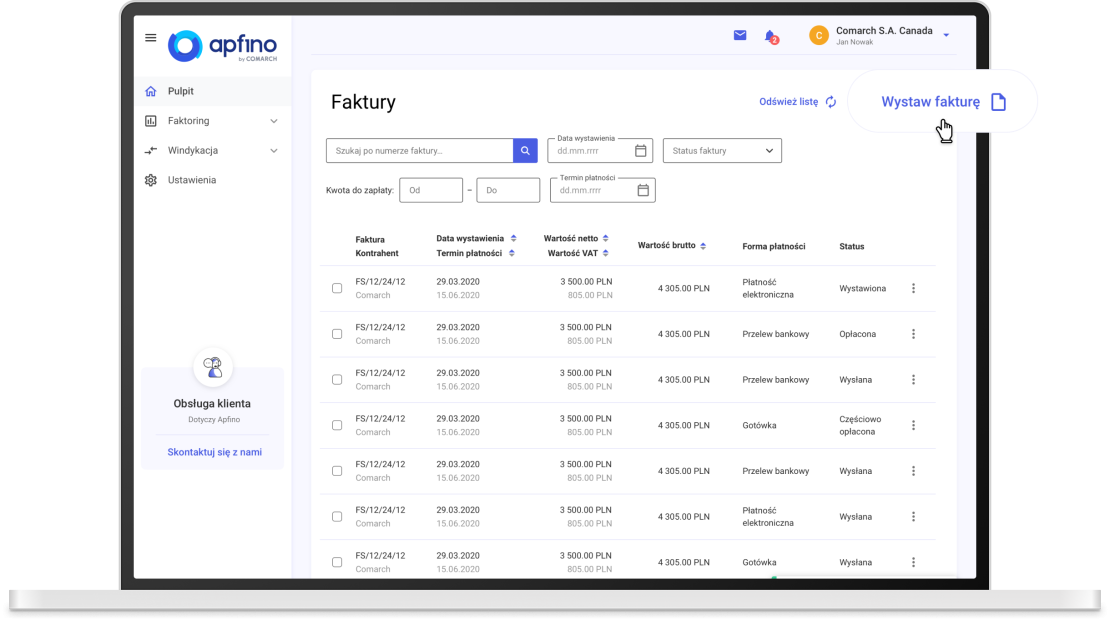The height and width of the screenshot is (620, 1110).
Task: Open the Status faktury dropdown
Action: click(x=722, y=151)
